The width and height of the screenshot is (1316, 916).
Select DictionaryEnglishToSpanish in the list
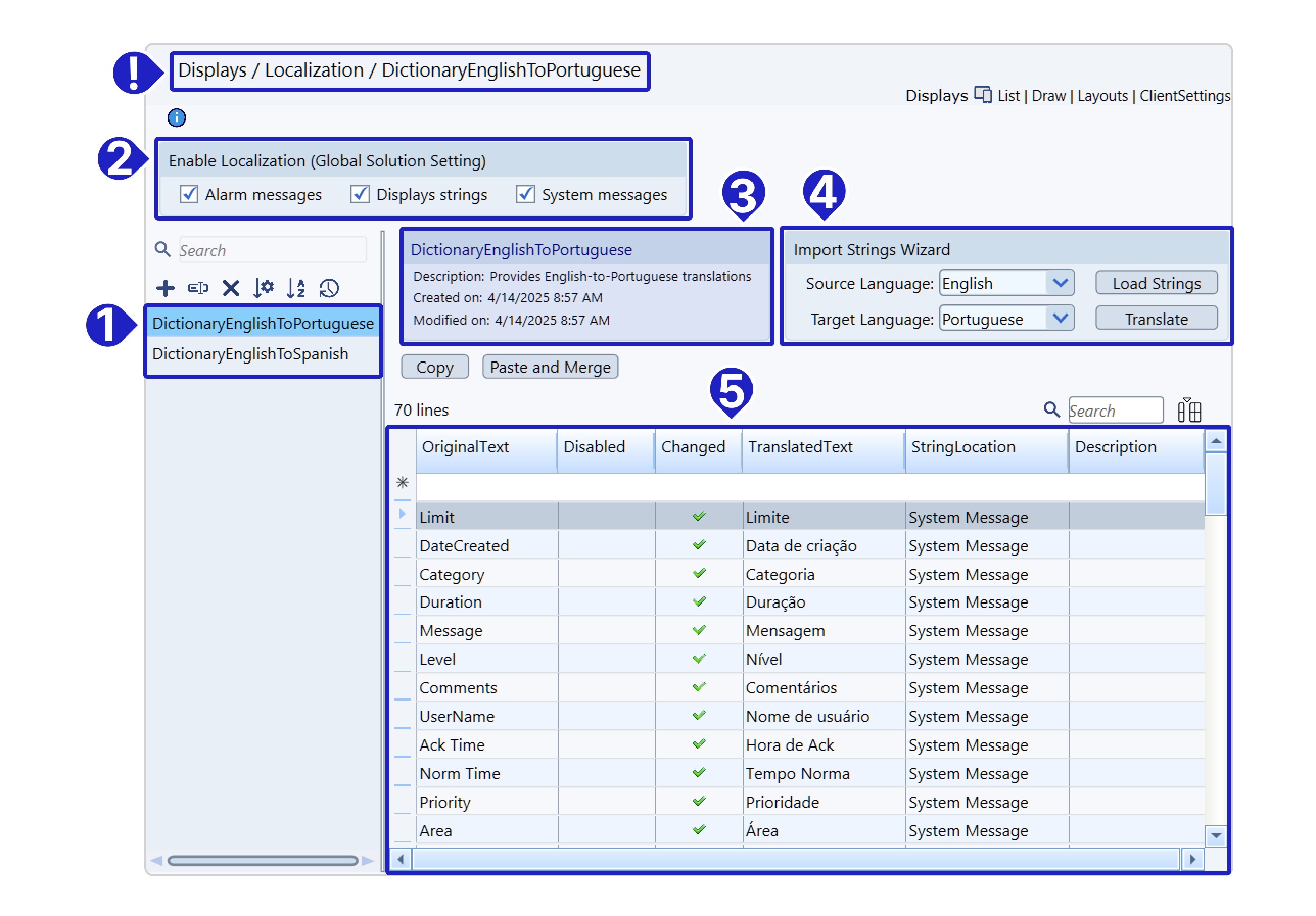[250, 354]
